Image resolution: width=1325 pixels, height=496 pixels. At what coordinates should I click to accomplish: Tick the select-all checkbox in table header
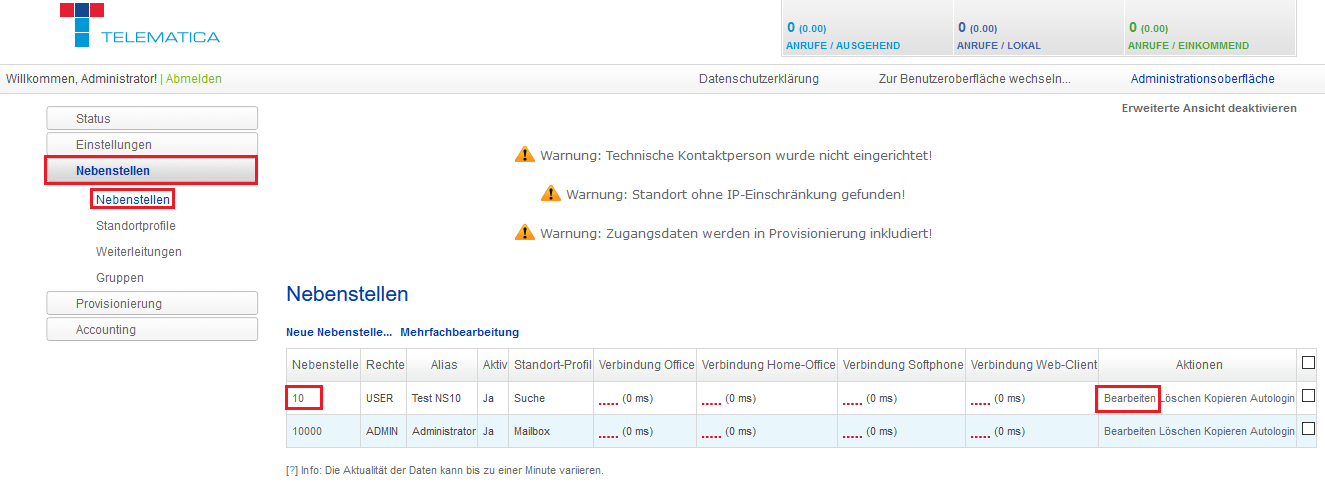click(1308, 363)
